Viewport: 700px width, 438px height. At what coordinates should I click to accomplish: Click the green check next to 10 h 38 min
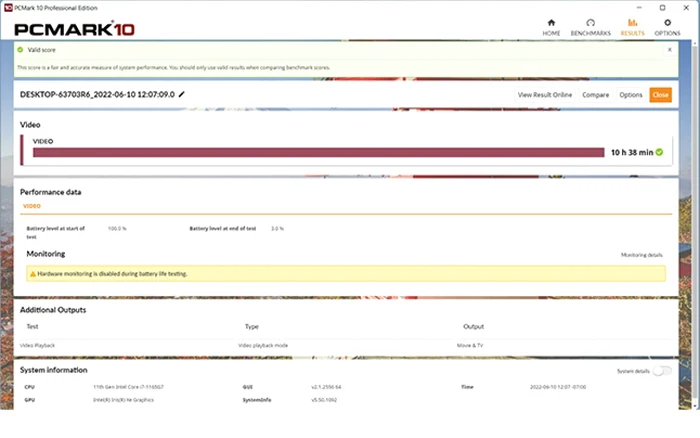pos(659,152)
